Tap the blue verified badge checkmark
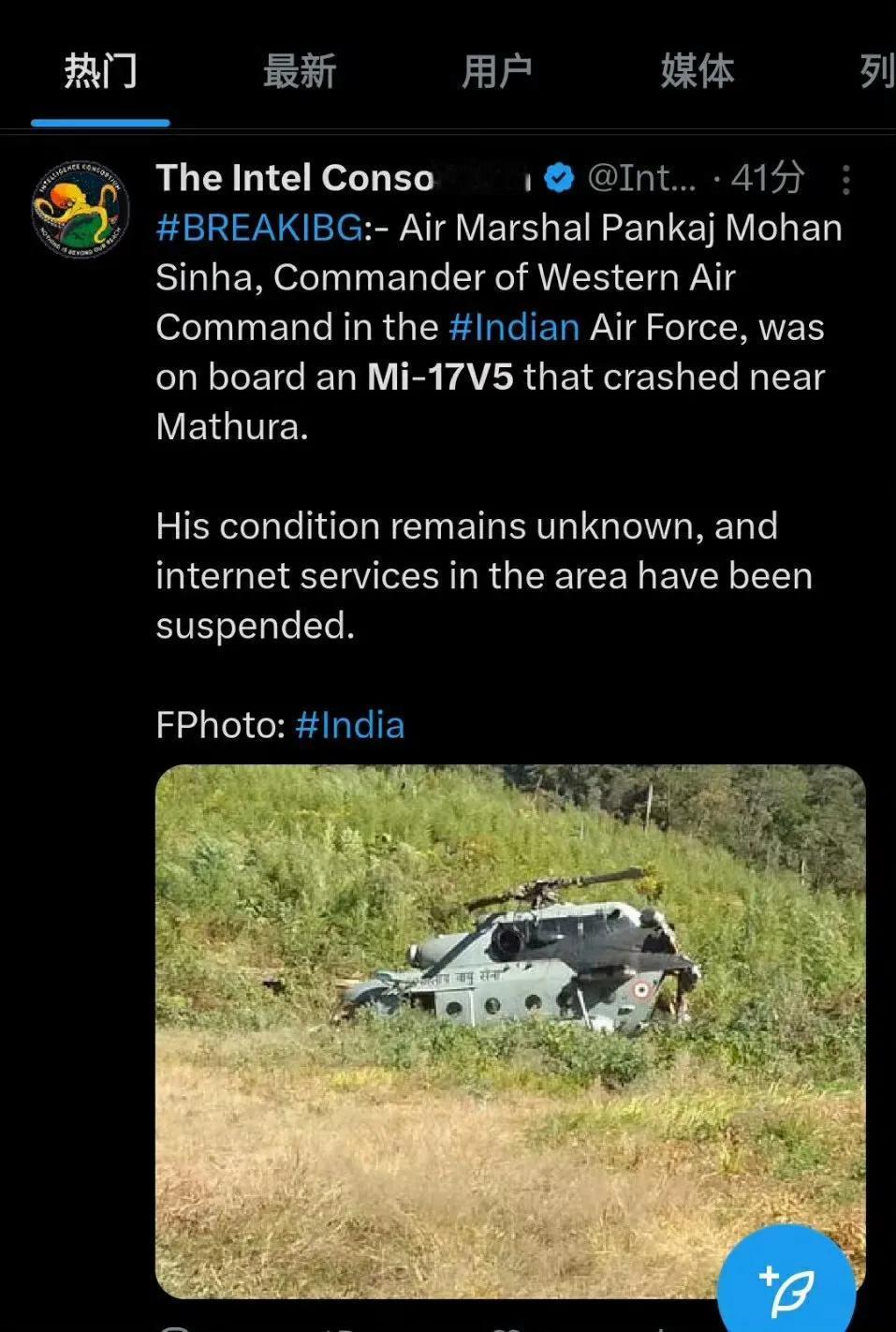The width and height of the screenshot is (896, 1332). 559,177
